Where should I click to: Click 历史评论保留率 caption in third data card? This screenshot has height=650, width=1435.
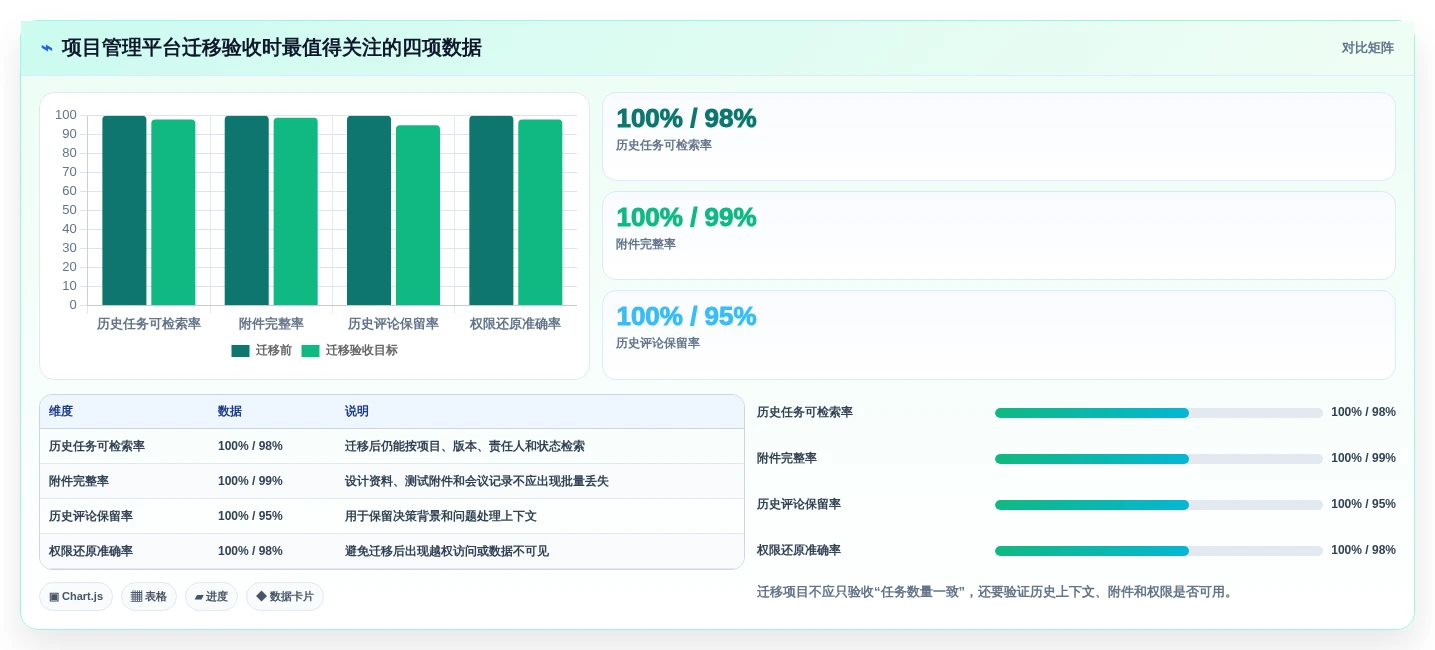coord(658,343)
